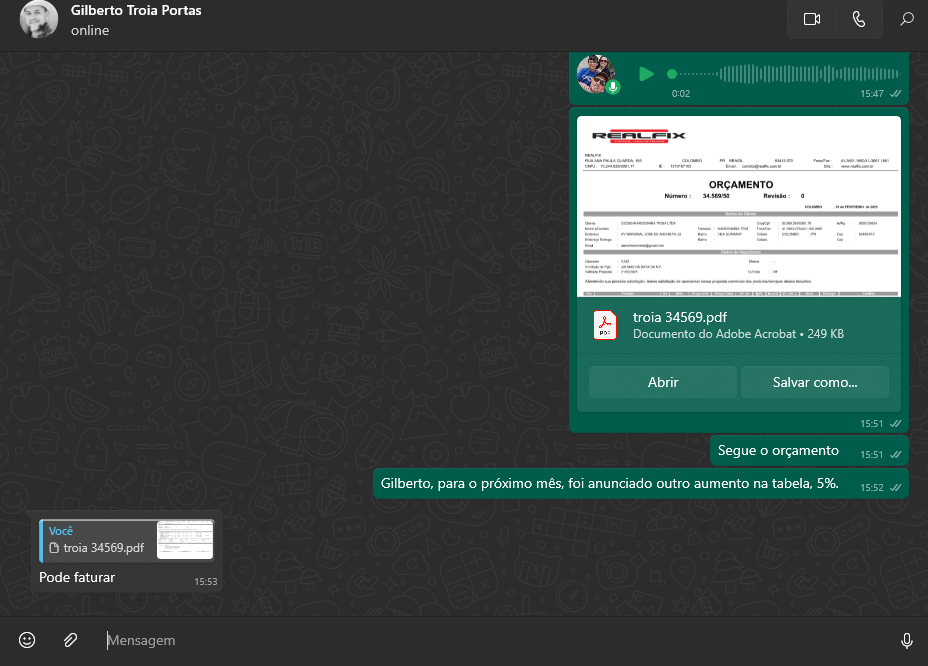Viewport: 928px width, 666px height.
Task: Click the attach file paperclip icon
Action: click(70, 640)
